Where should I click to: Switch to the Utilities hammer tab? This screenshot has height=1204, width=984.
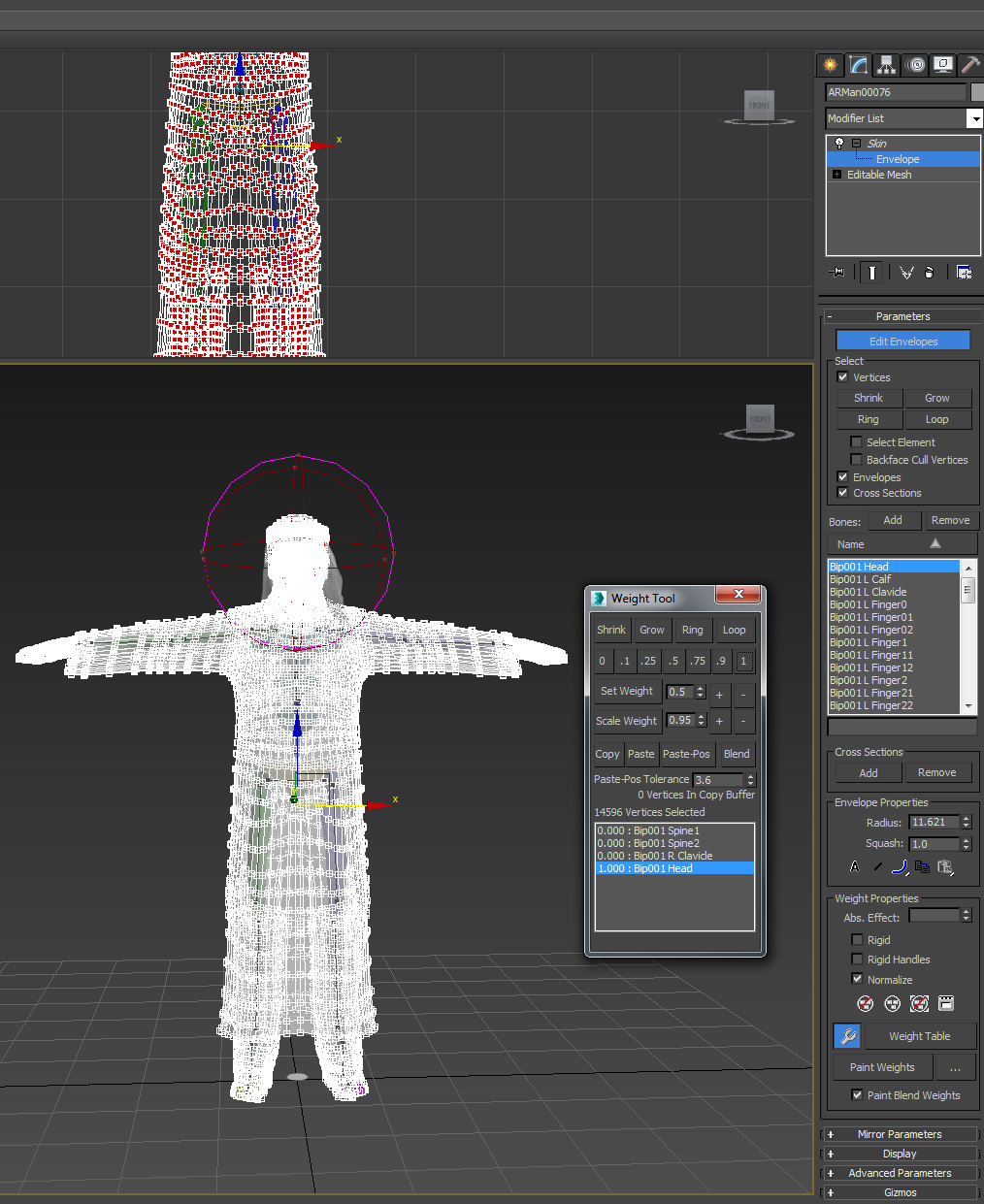click(969, 65)
